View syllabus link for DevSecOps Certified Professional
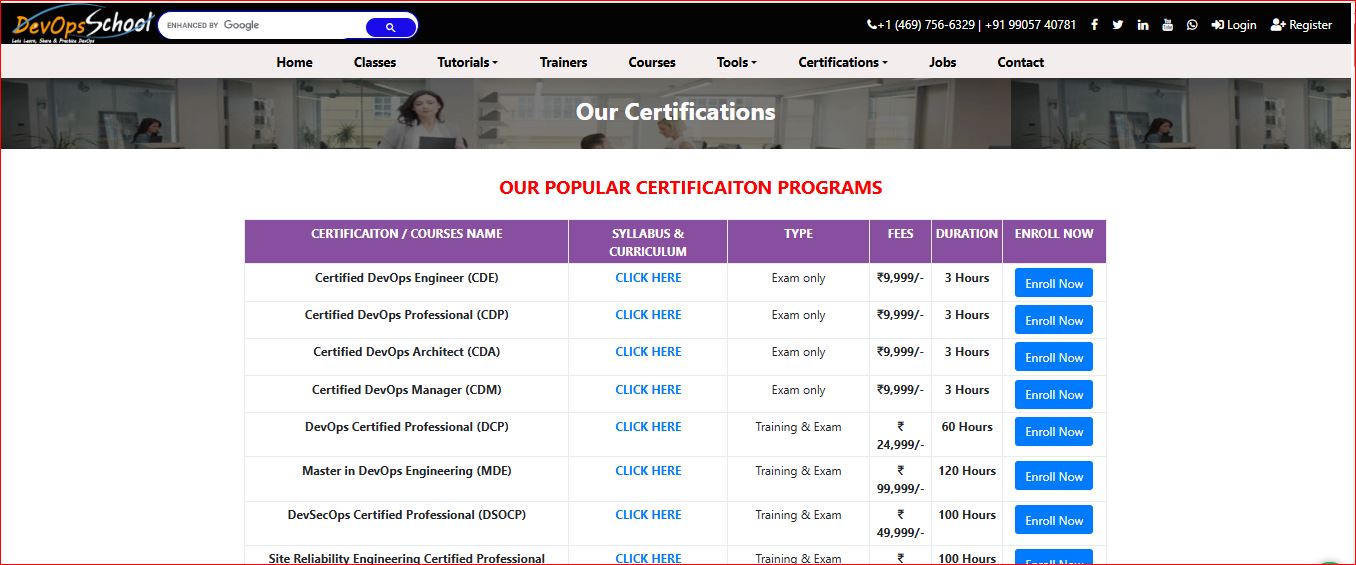The width and height of the screenshot is (1356, 565). 648,515
